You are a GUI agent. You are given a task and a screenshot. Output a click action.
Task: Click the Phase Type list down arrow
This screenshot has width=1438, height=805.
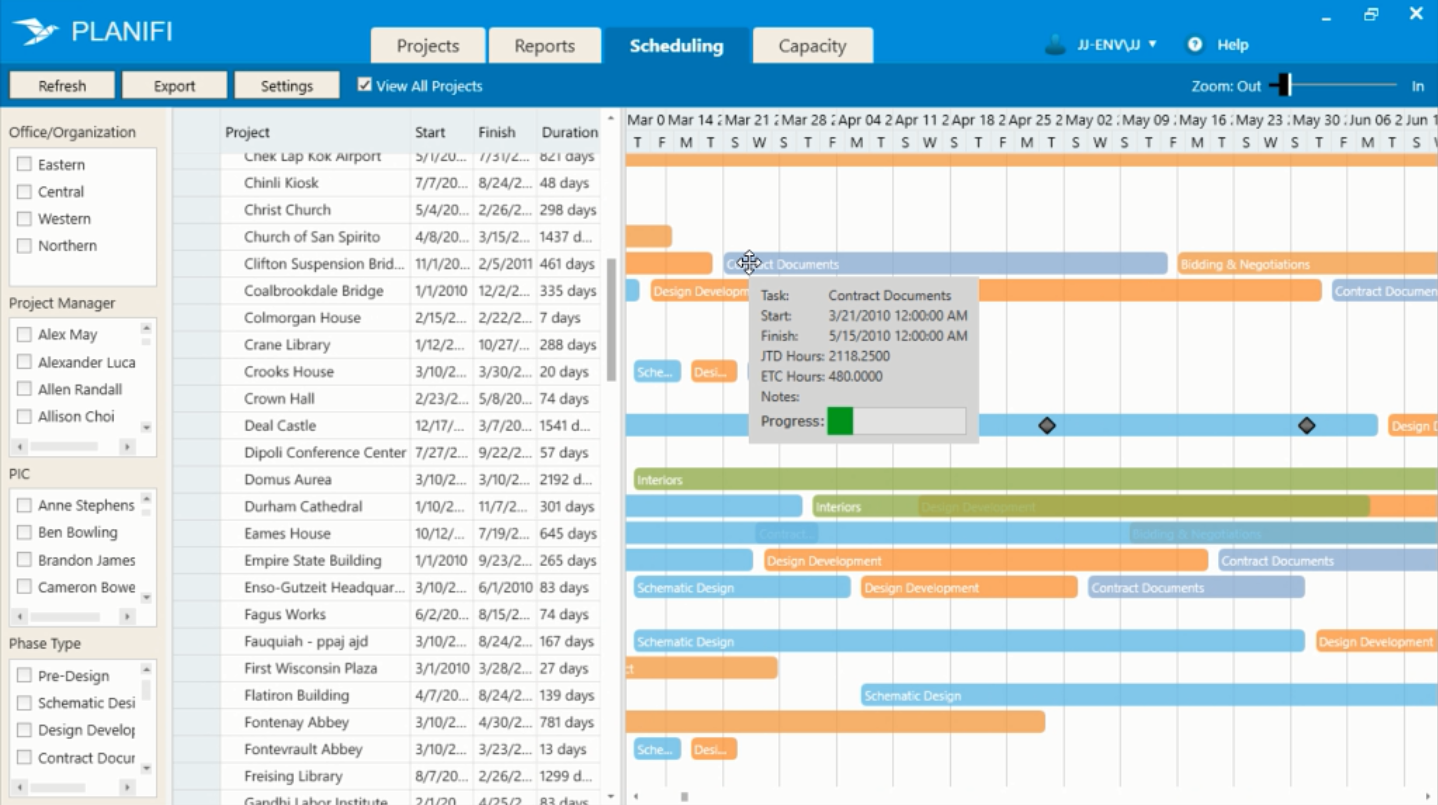pos(146,769)
